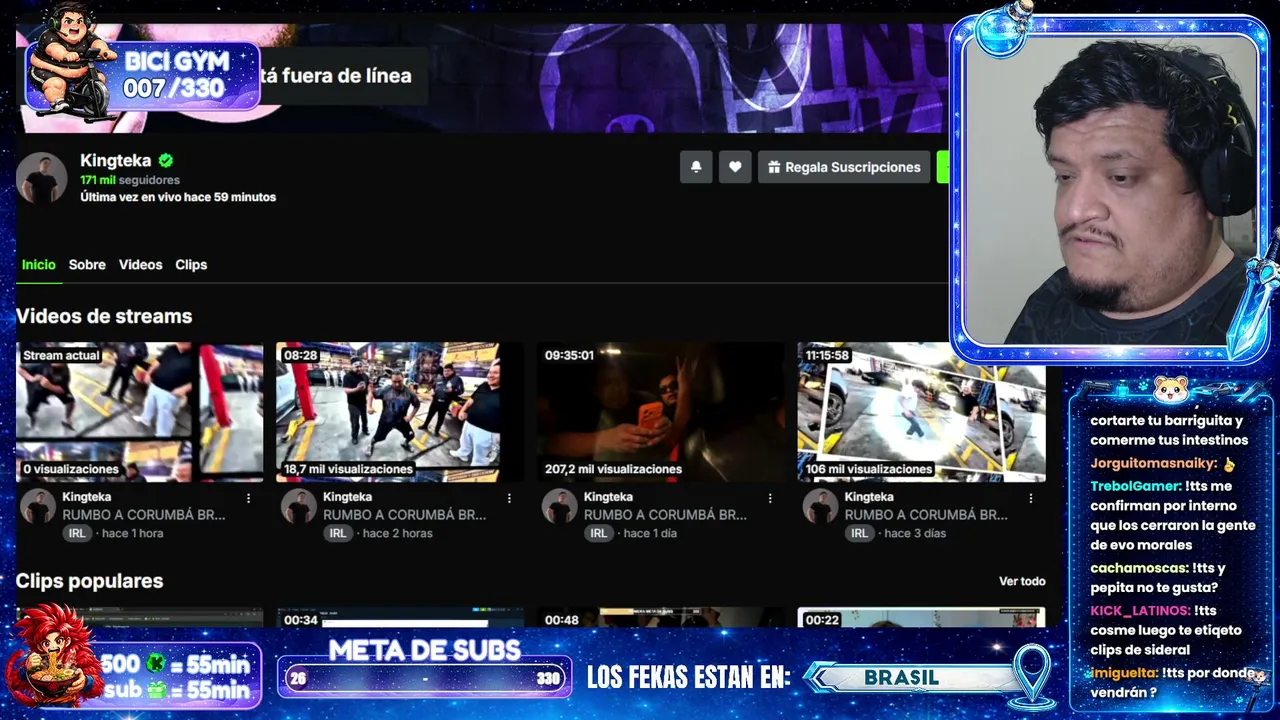The image size is (1280, 720).
Task: Open the RUMBO A CORUMBÁ title posted hace 1 hora
Action: pos(144,515)
